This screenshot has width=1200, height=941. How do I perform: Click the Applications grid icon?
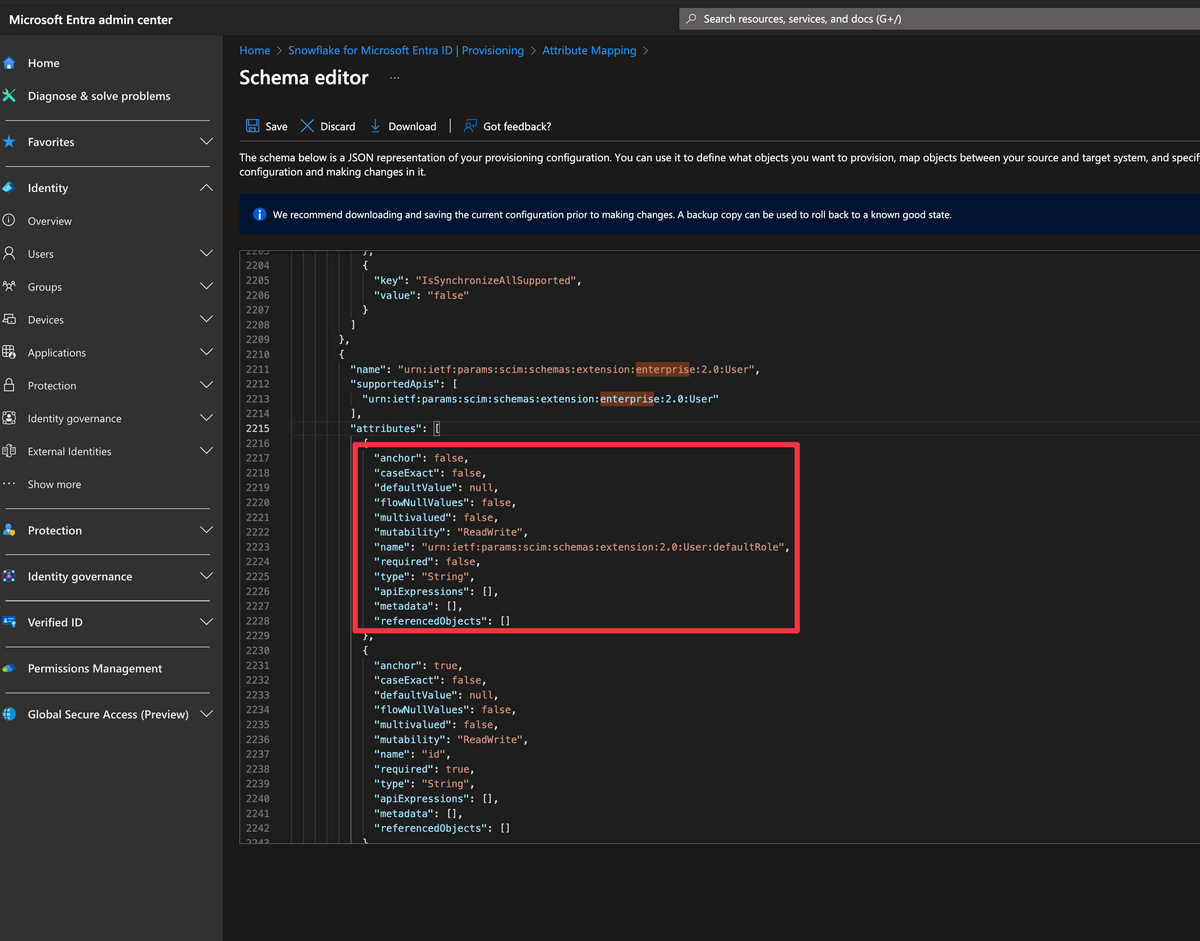tap(9, 353)
